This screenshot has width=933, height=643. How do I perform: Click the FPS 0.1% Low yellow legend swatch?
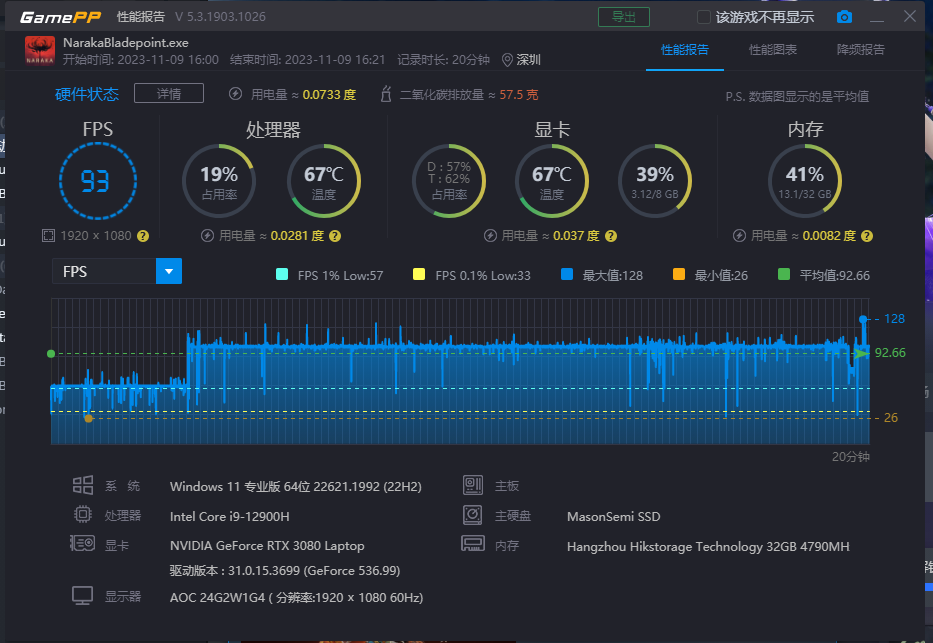click(x=419, y=274)
